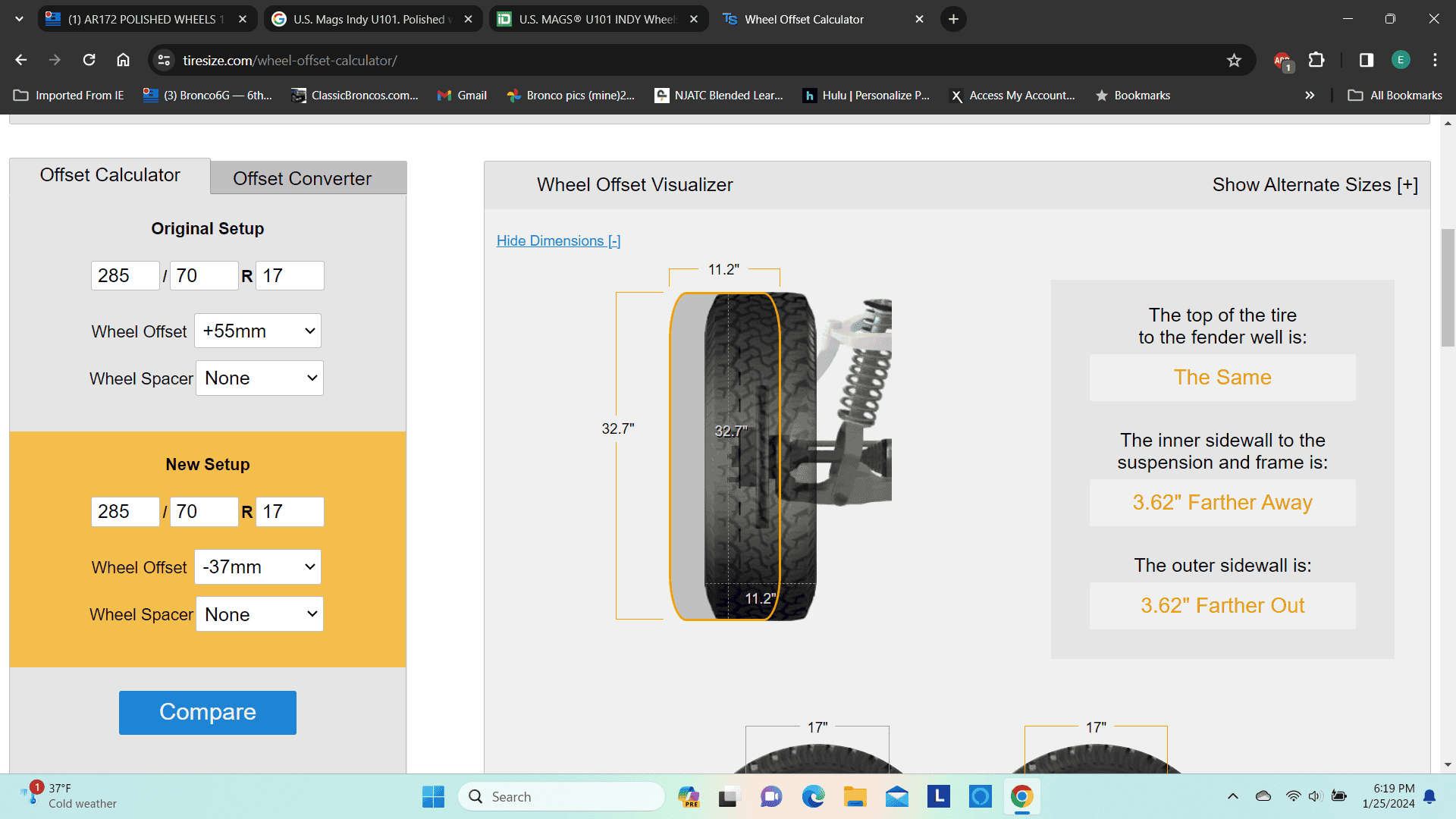The height and width of the screenshot is (819, 1456).
Task: Open a new browser tab
Action: pyautogui.click(x=953, y=19)
